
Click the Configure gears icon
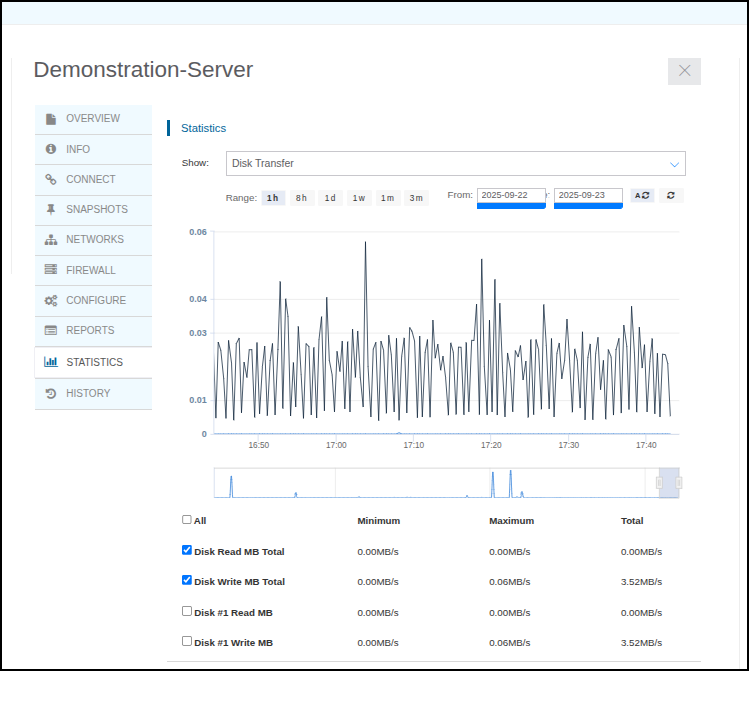pyautogui.click(x=51, y=301)
